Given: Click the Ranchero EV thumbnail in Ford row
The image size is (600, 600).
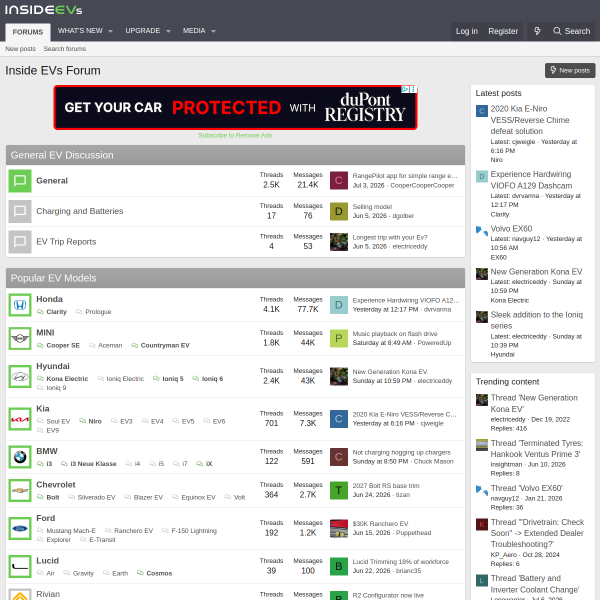Looking at the screenshot, I should pyautogui.click(x=339, y=528).
